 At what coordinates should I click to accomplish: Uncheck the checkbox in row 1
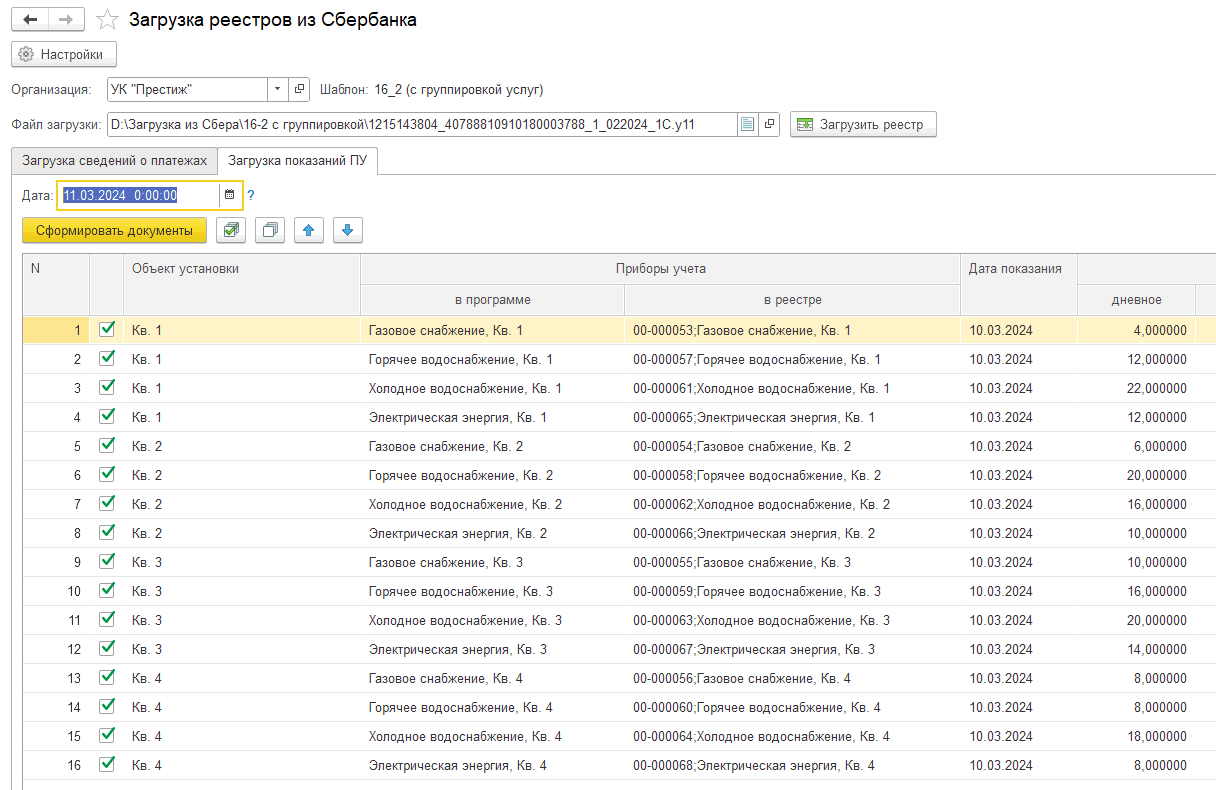tap(107, 329)
